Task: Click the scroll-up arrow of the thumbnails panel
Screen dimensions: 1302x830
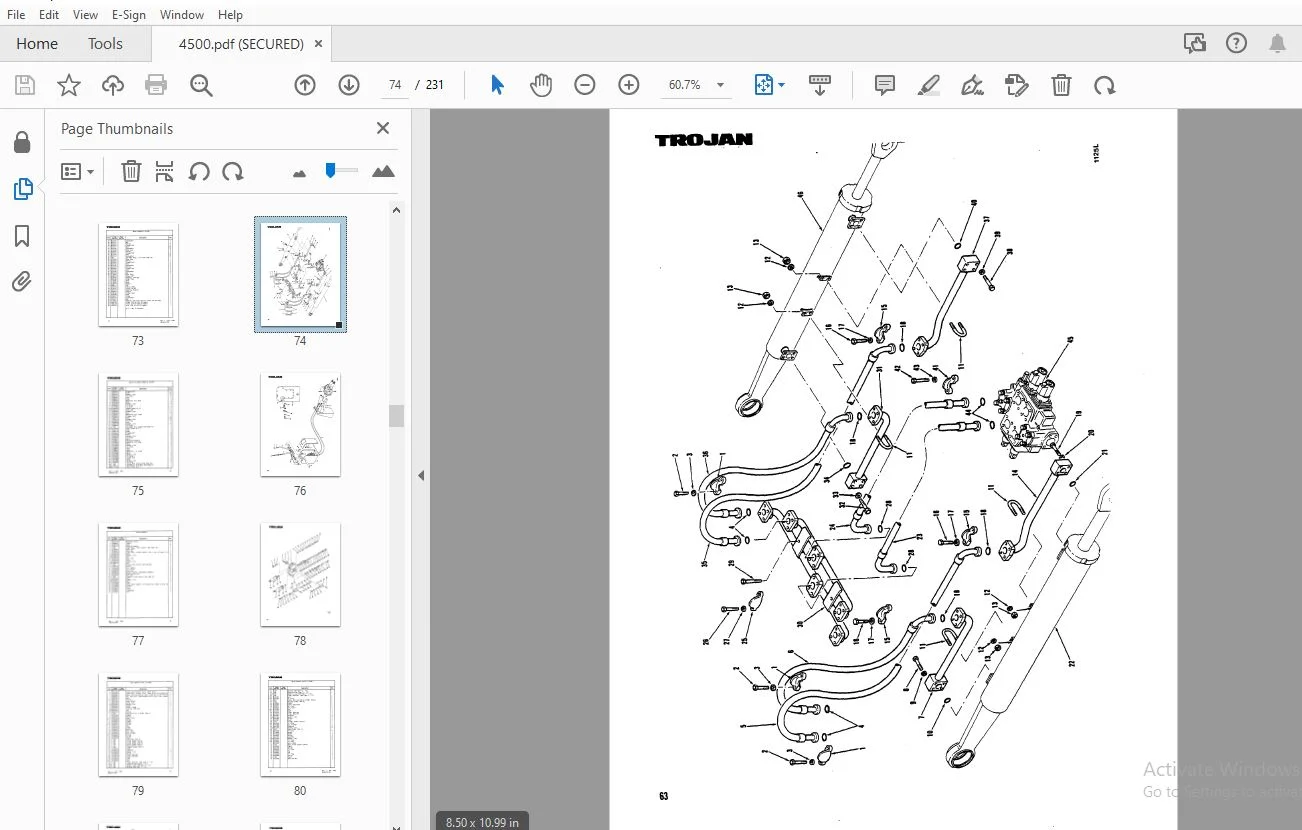Action: [x=397, y=210]
